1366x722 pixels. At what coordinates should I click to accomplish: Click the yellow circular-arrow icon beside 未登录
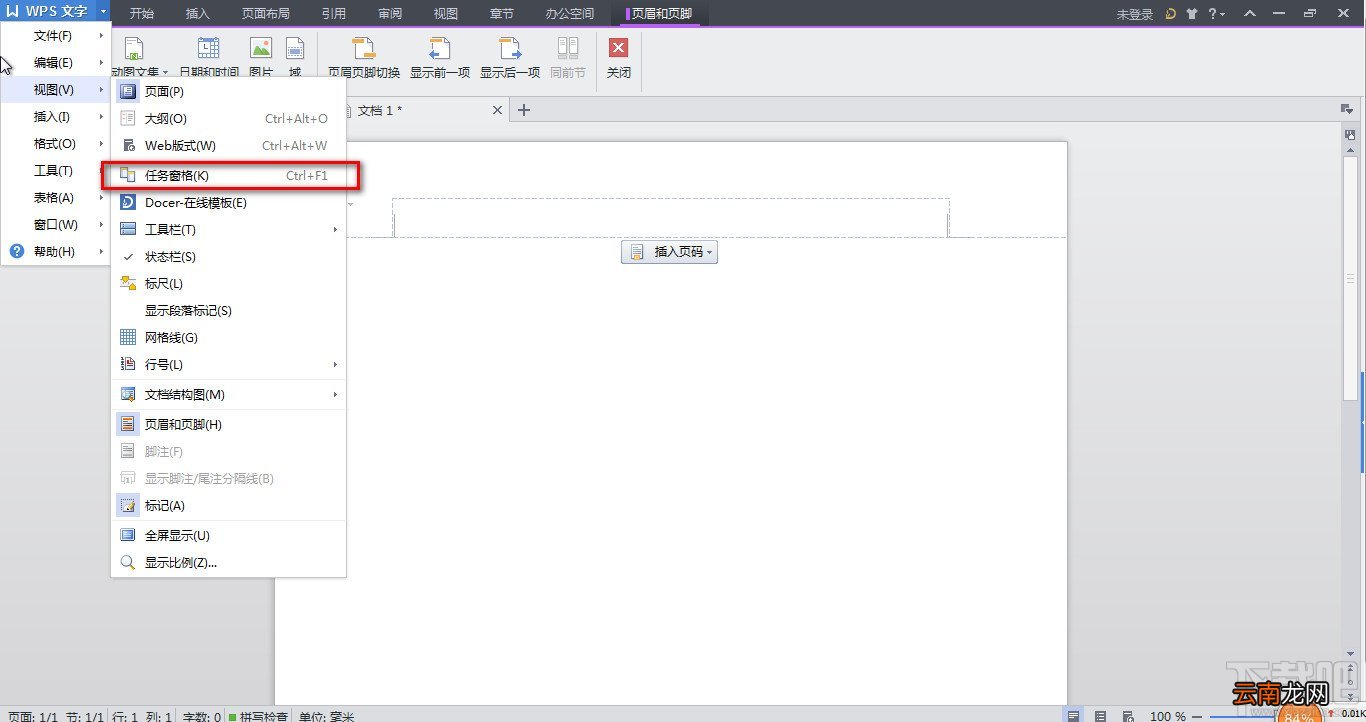point(1171,14)
